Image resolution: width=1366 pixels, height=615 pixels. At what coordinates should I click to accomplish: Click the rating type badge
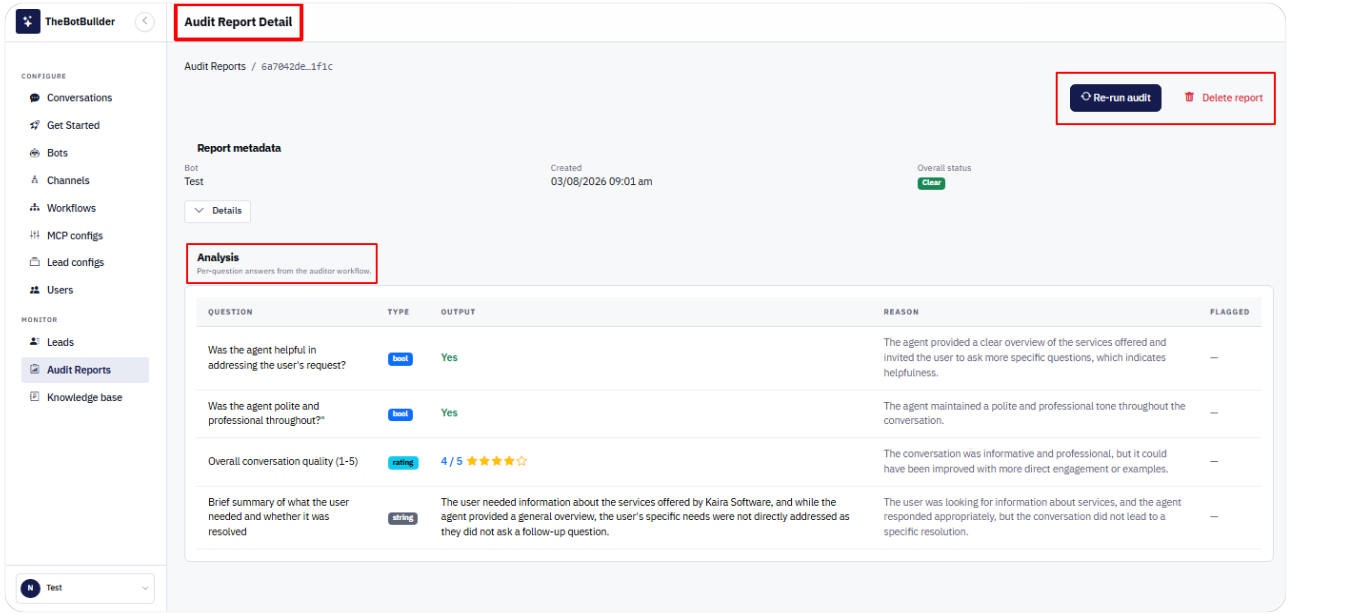[403, 462]
